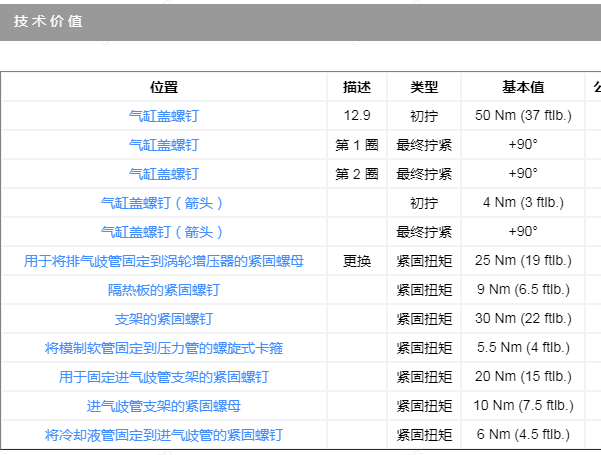Click the 位置 column header
601x455 pixels.
click(164, 87)
